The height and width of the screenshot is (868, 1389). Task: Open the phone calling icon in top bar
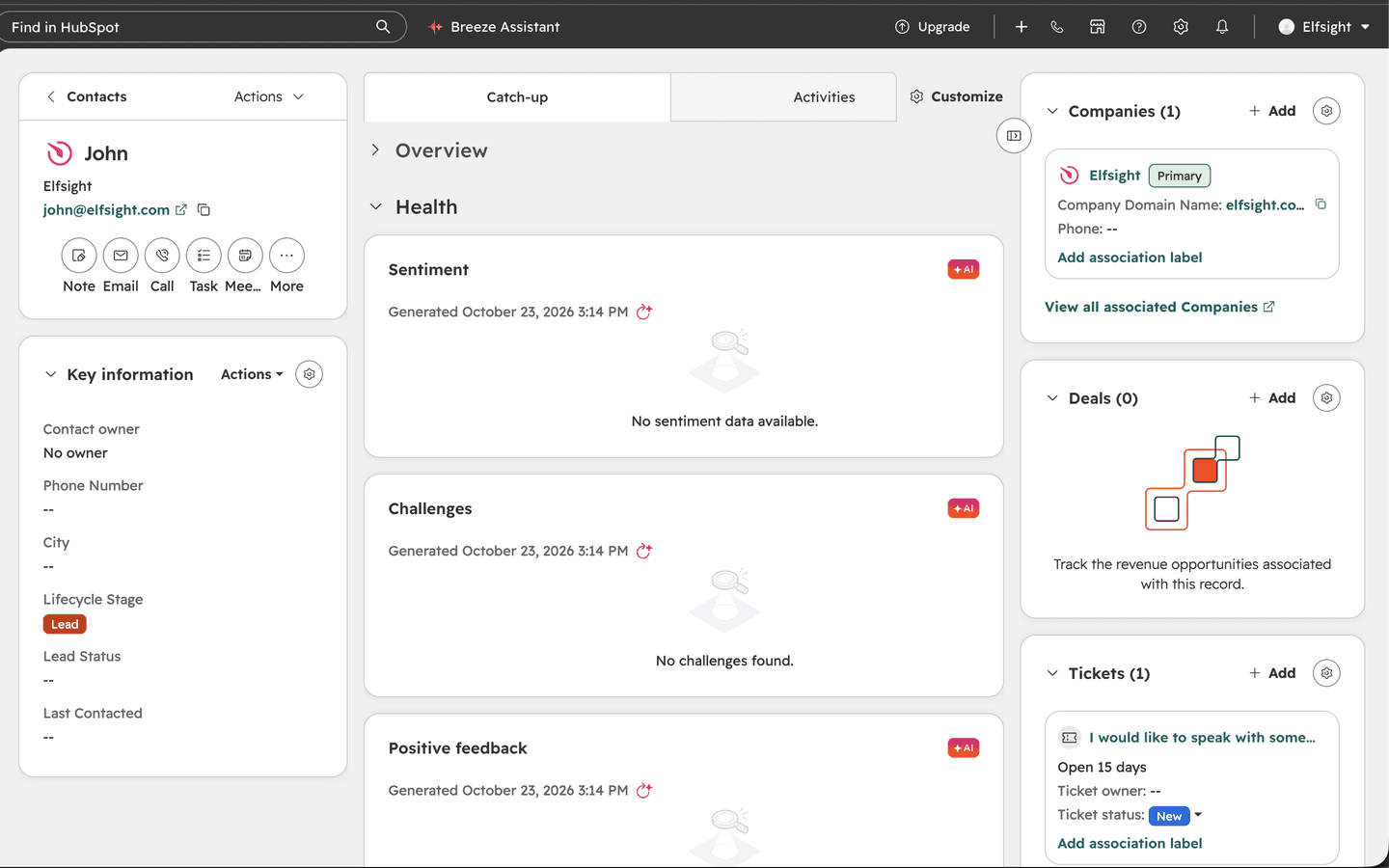(1057, 27)
